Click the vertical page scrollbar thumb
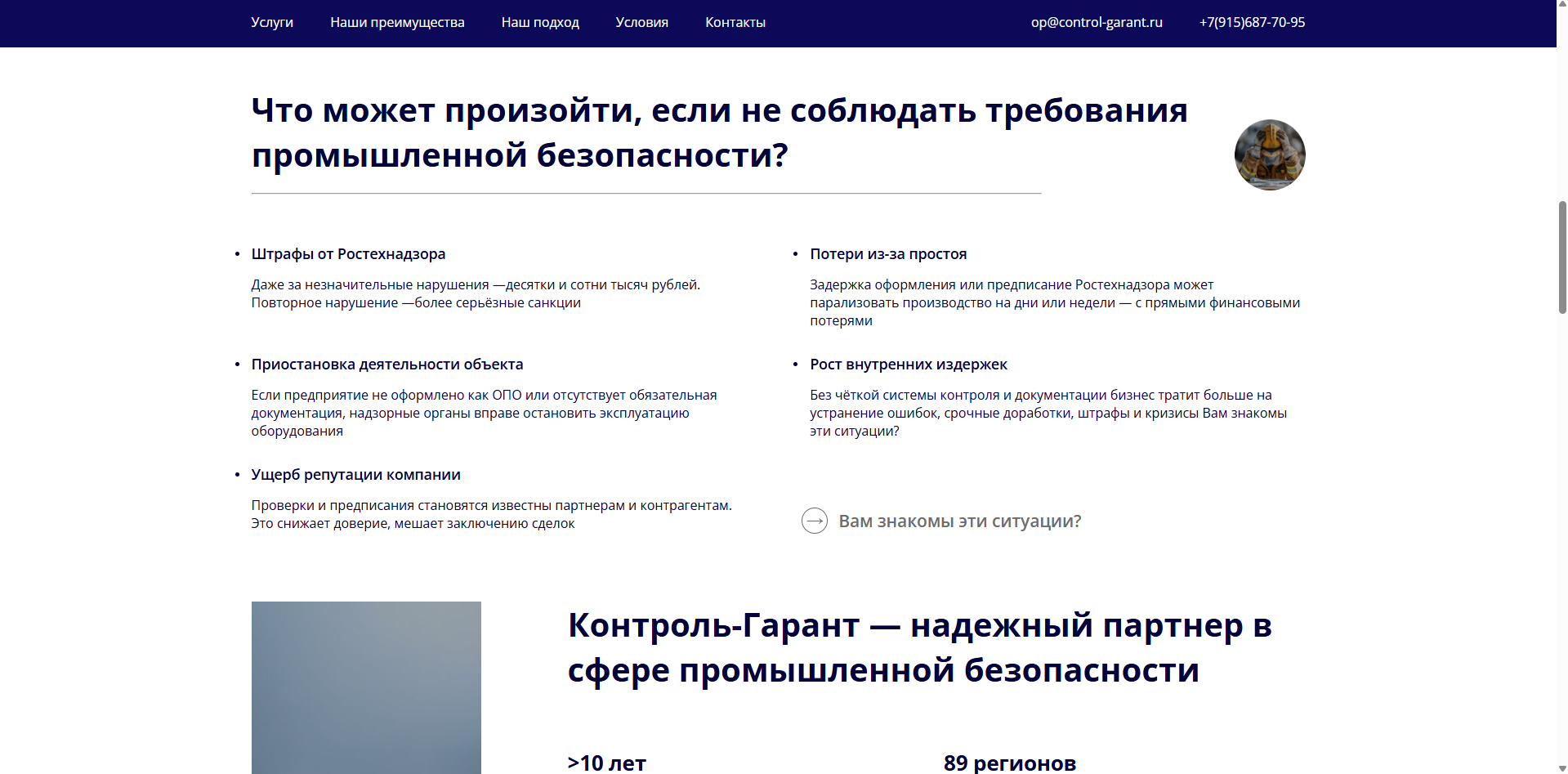The width and height of the screenshot is (1568, 774). pyautogui.click(x=1562, y=257)
